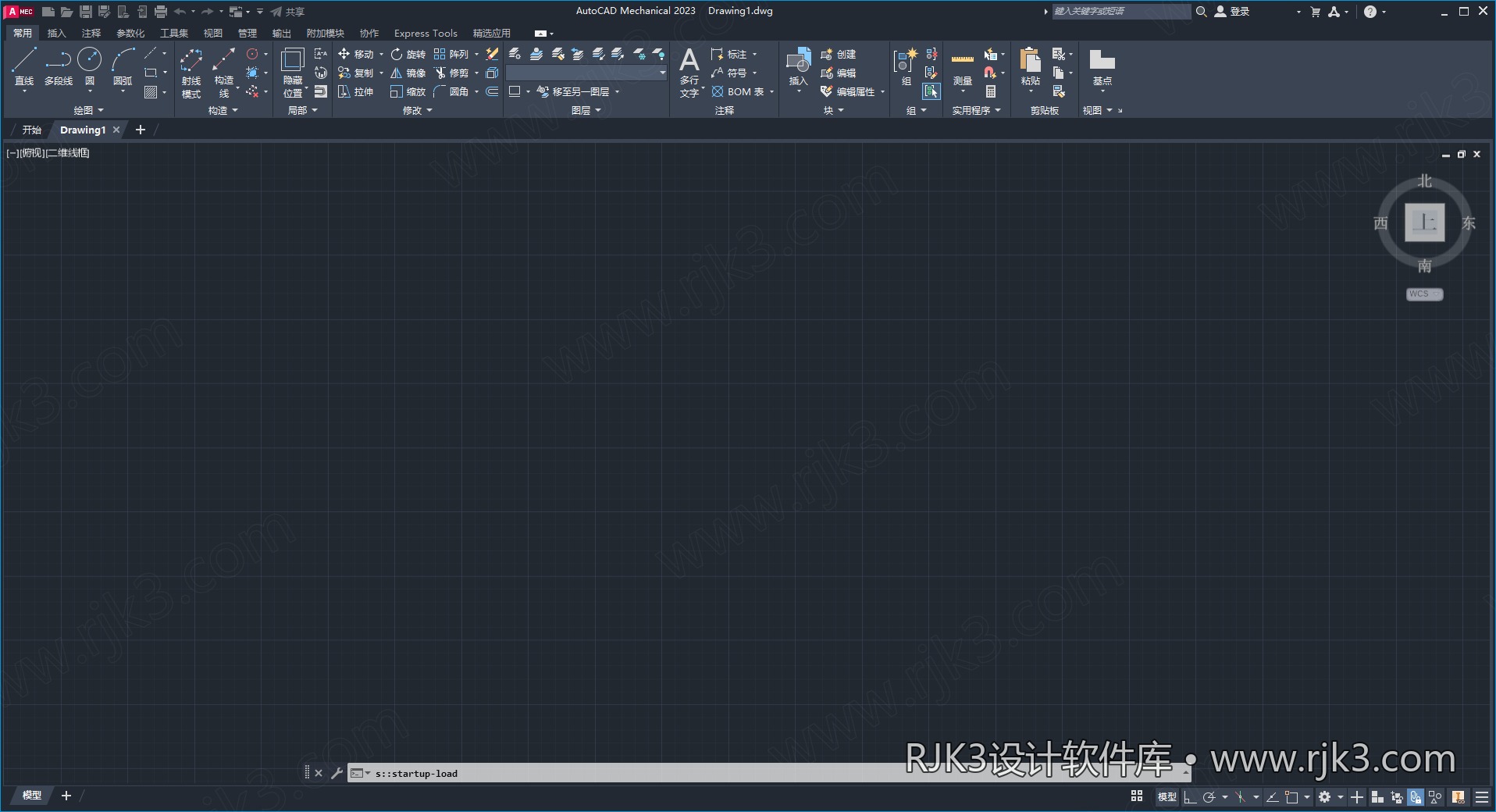Image resolution: width=1496 pixels, height=812 pixels.
Task: Switch to the 开始 start tab
Action: point(31,130)
